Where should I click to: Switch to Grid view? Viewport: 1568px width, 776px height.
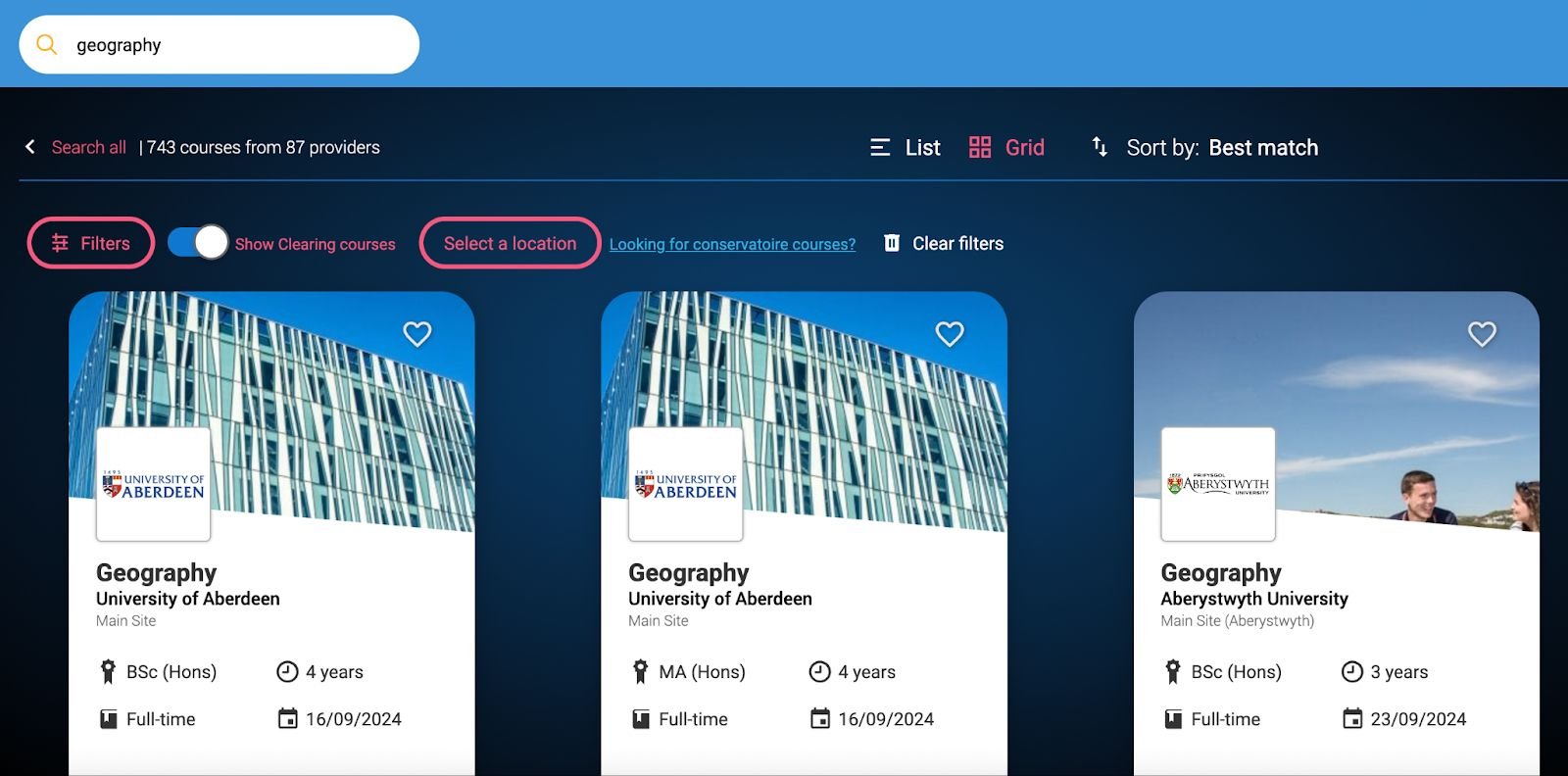1006,147
